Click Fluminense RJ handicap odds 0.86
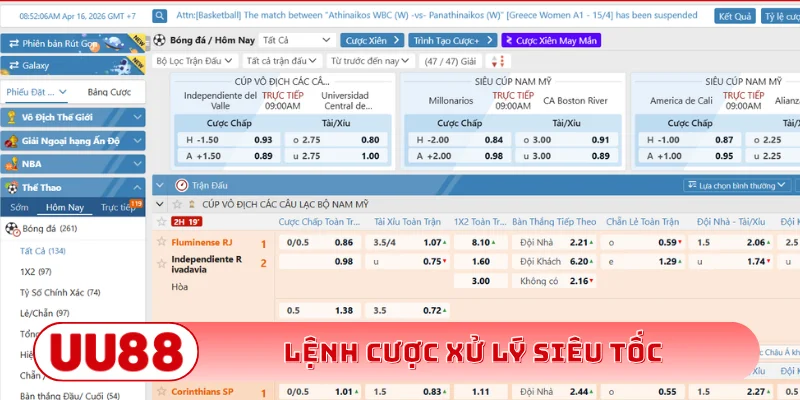800x400 pixels. [344, 242]
